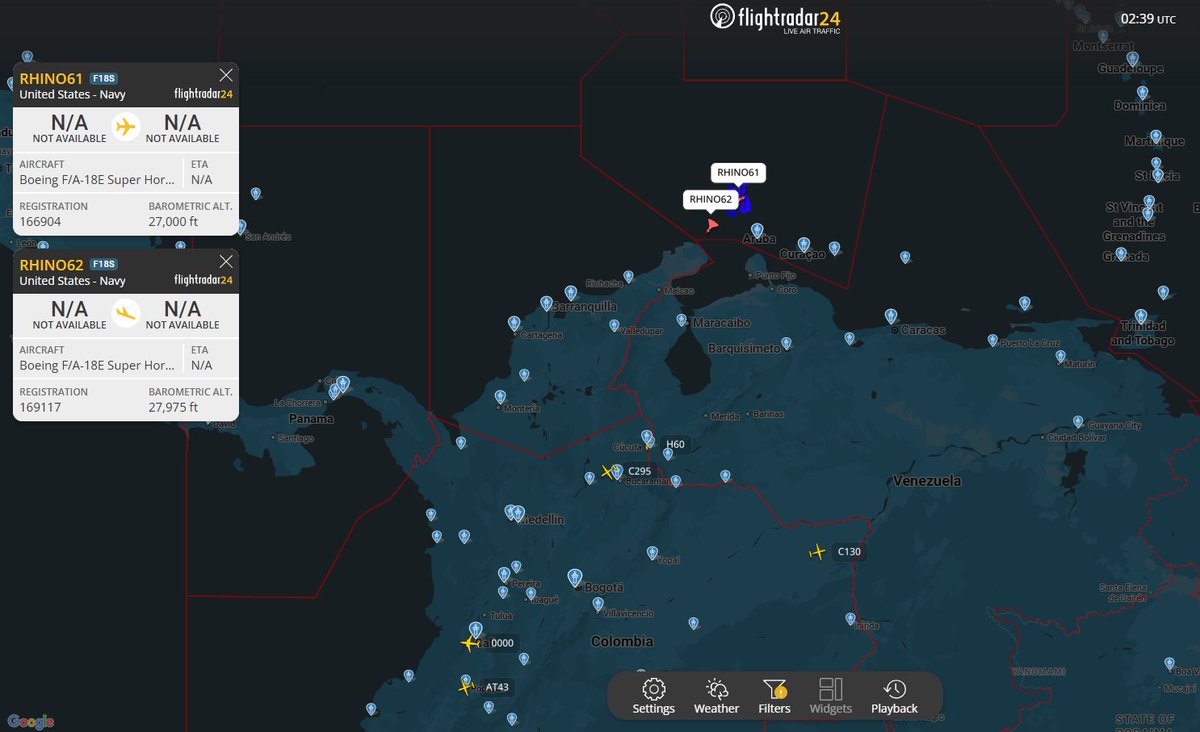The width and height of the screenshot is (1200, 732).
Task: Click the C295 callsign label
Action: [x=640, y=471]
